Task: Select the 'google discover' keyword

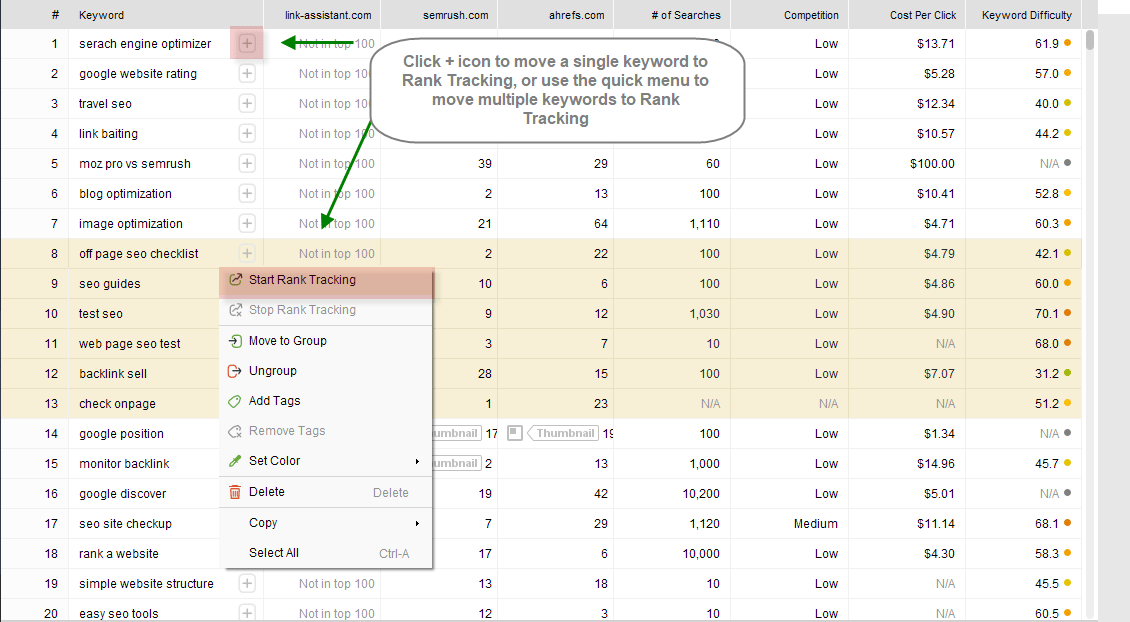Action: click(x=123, y=494)
